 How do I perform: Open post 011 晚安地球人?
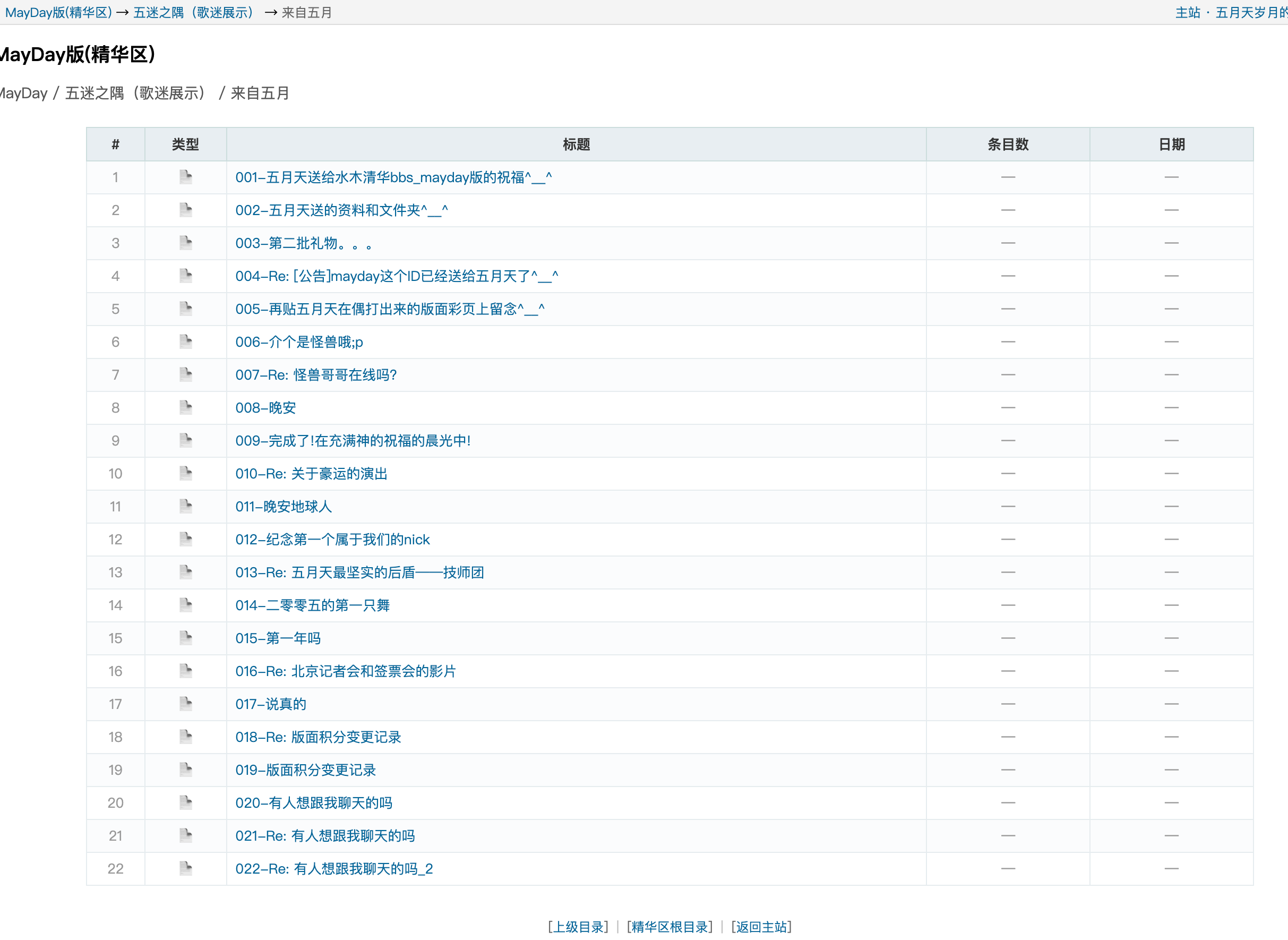(x=284, y=507)
